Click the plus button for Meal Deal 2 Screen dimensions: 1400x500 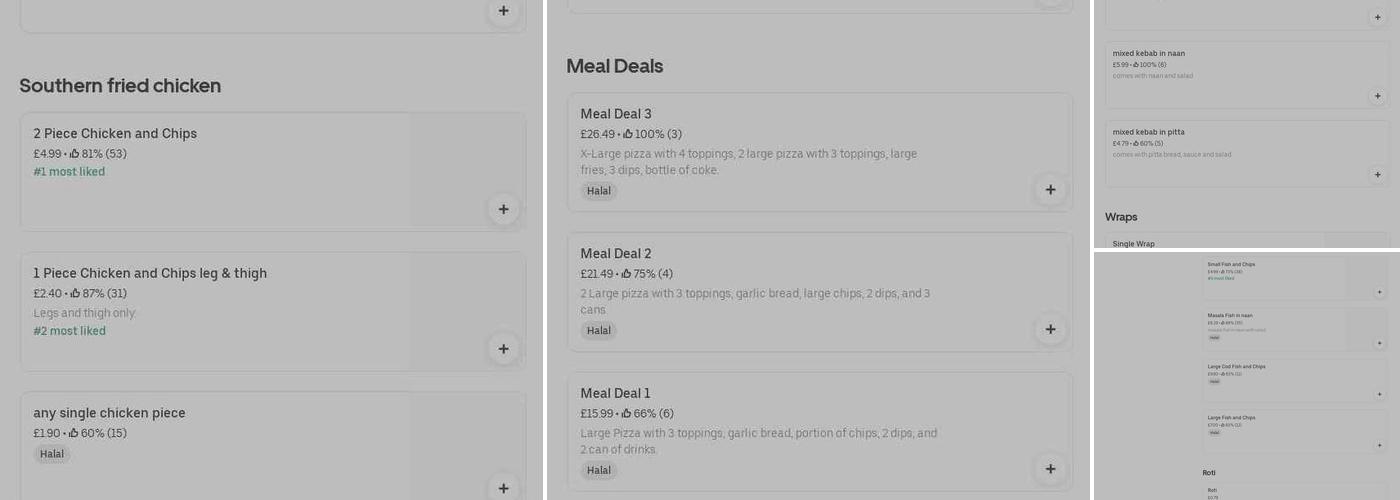tap(1050, 329)
